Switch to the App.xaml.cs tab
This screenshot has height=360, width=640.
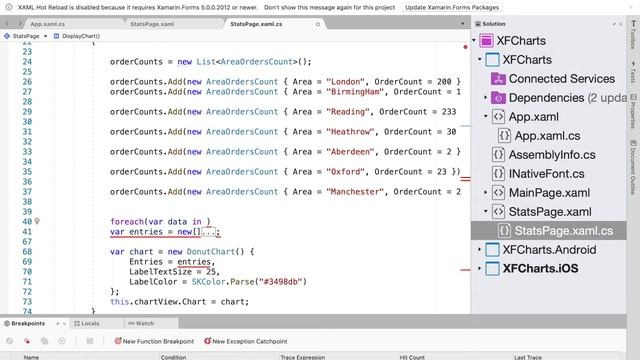48,24
